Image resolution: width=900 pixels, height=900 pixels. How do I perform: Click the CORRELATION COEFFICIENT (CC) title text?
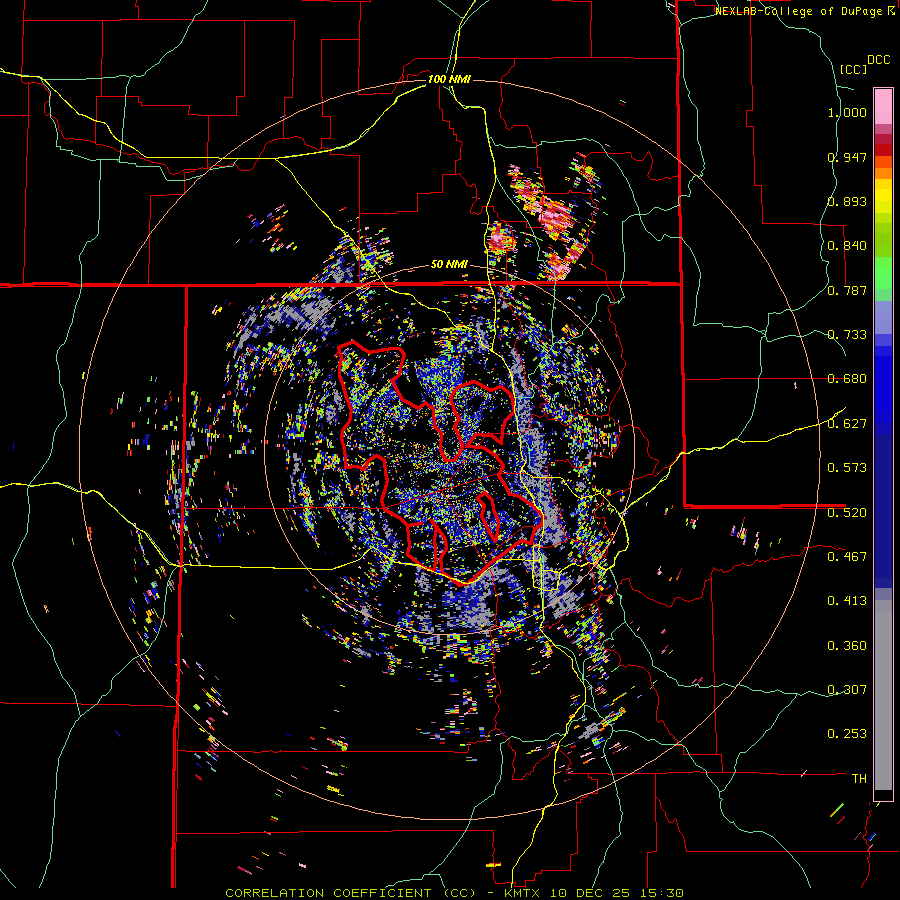(350, 893)
